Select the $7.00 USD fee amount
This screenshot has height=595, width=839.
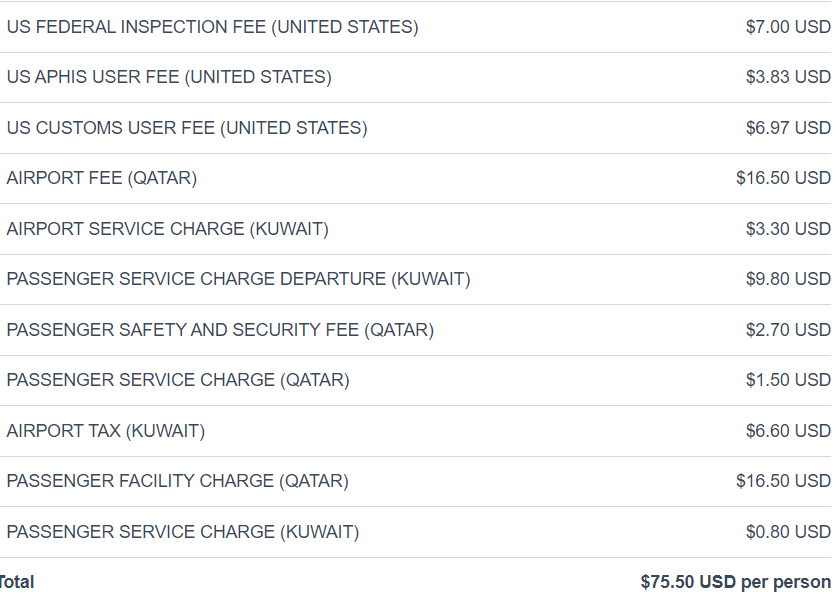788,27
